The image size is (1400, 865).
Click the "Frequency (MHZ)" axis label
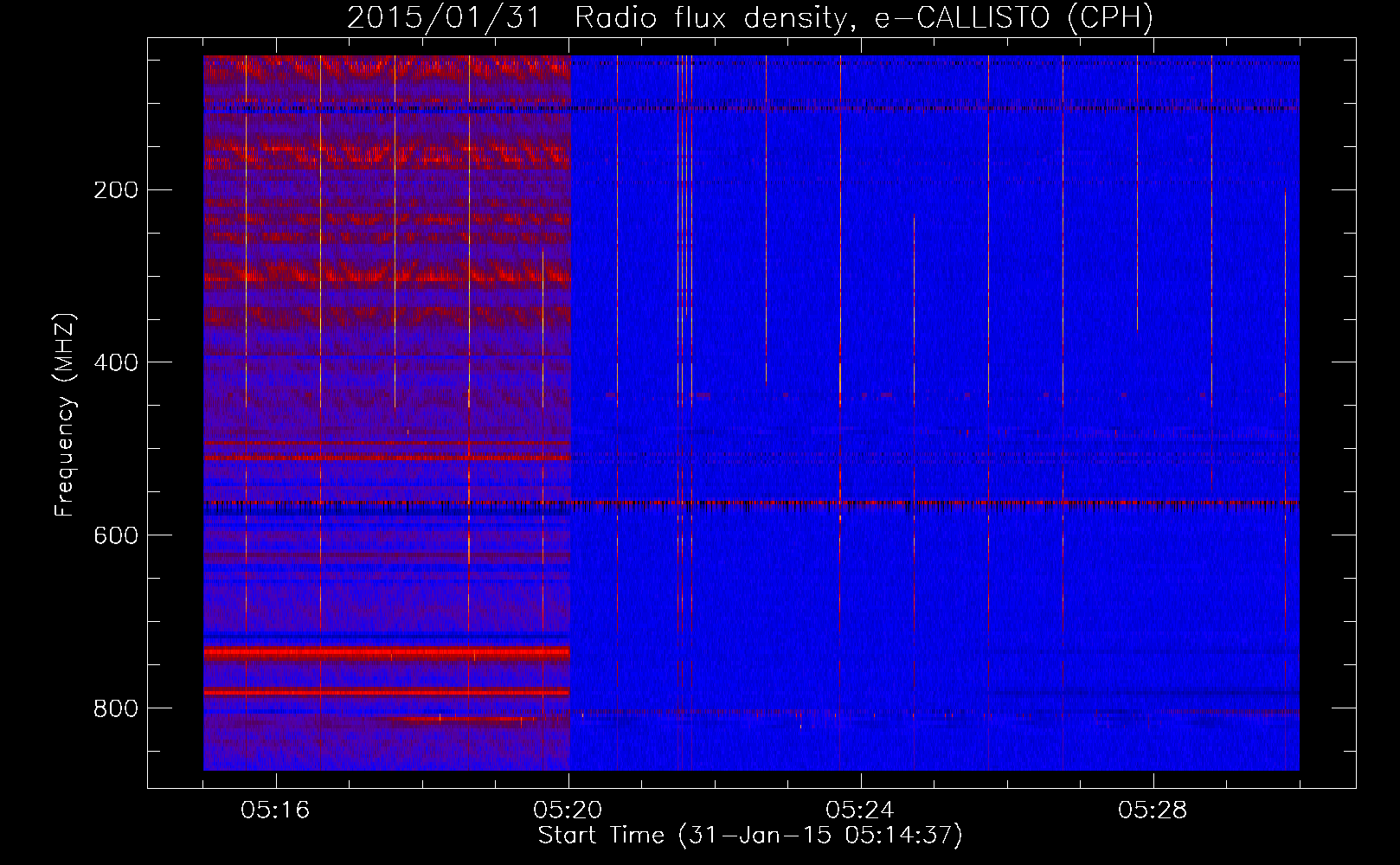pyautogui.click(x=65, y=414)
